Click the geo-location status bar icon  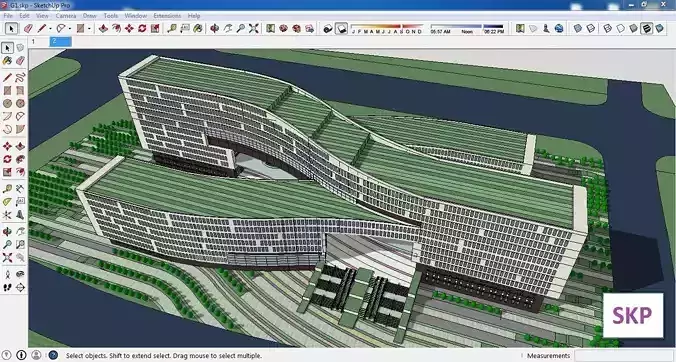point(7,355)
